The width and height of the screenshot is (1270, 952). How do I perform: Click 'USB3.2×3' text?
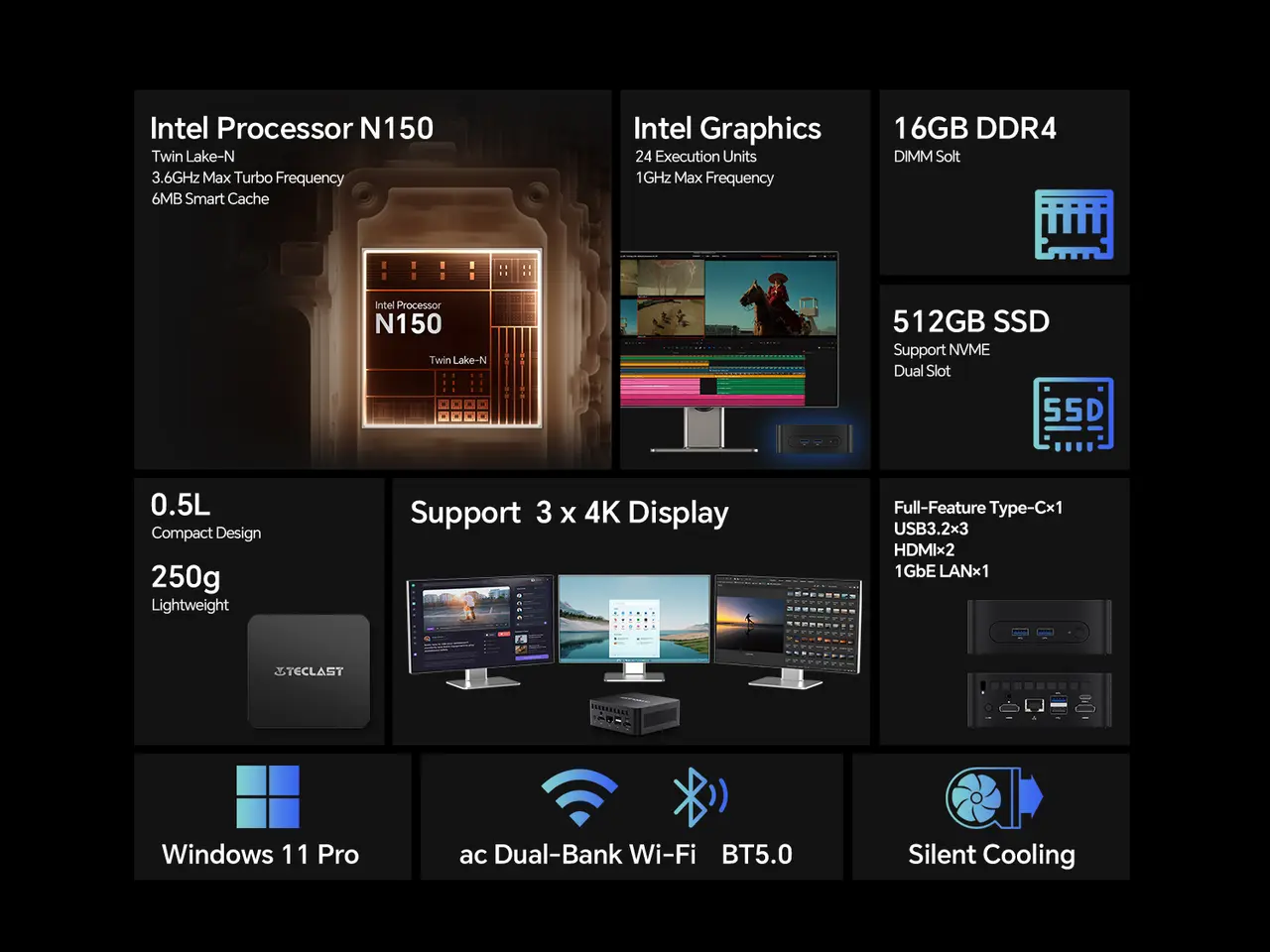[931, 529]
